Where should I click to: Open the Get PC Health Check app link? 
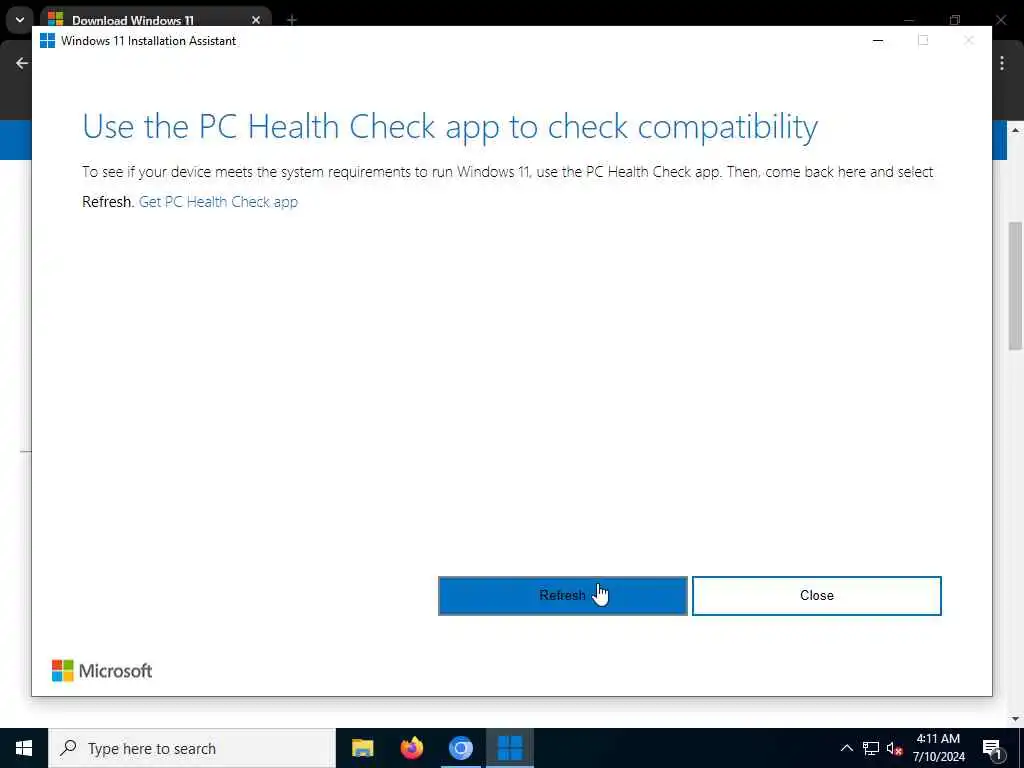(218, 202)
